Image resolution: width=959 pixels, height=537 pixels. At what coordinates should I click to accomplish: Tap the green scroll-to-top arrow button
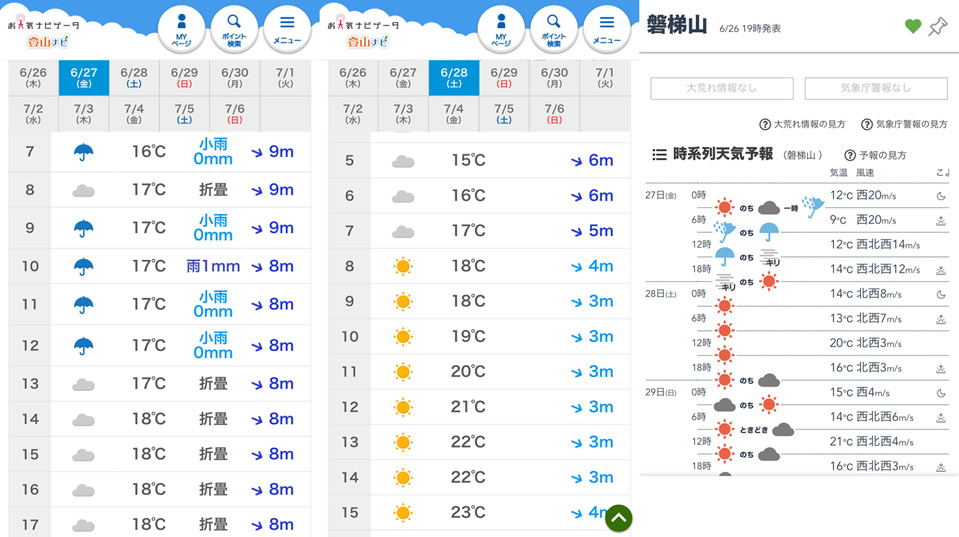[618, 517]
